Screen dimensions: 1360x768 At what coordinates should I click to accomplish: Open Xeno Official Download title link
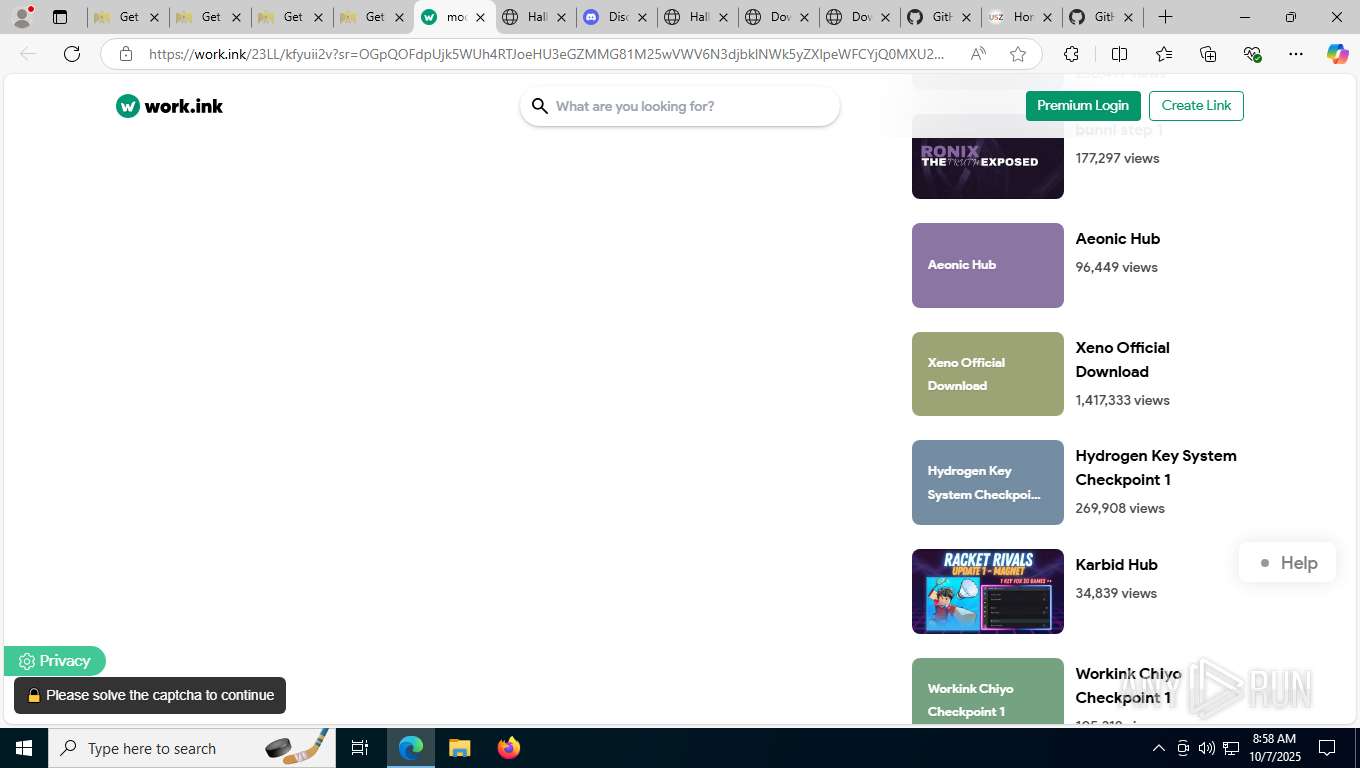[x=1122, y=360]
